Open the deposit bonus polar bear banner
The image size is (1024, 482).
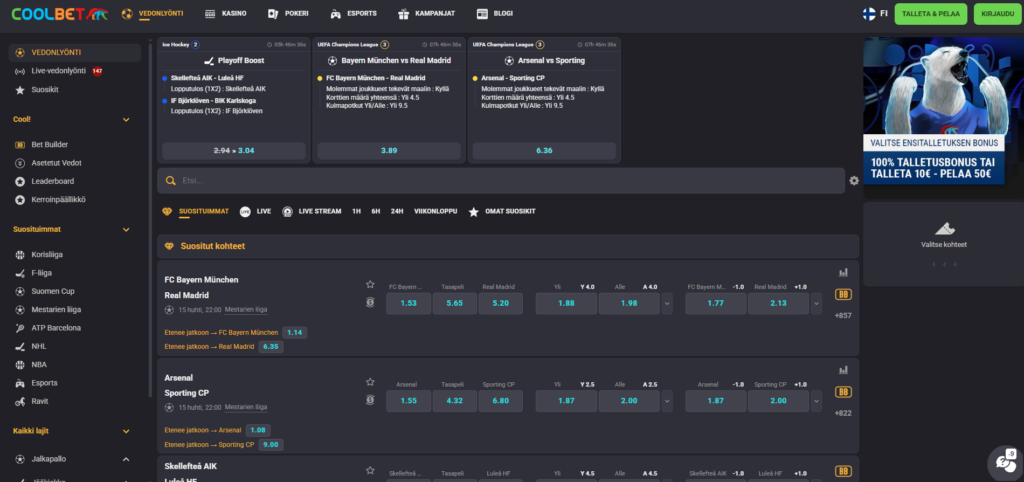click(943, 118)
